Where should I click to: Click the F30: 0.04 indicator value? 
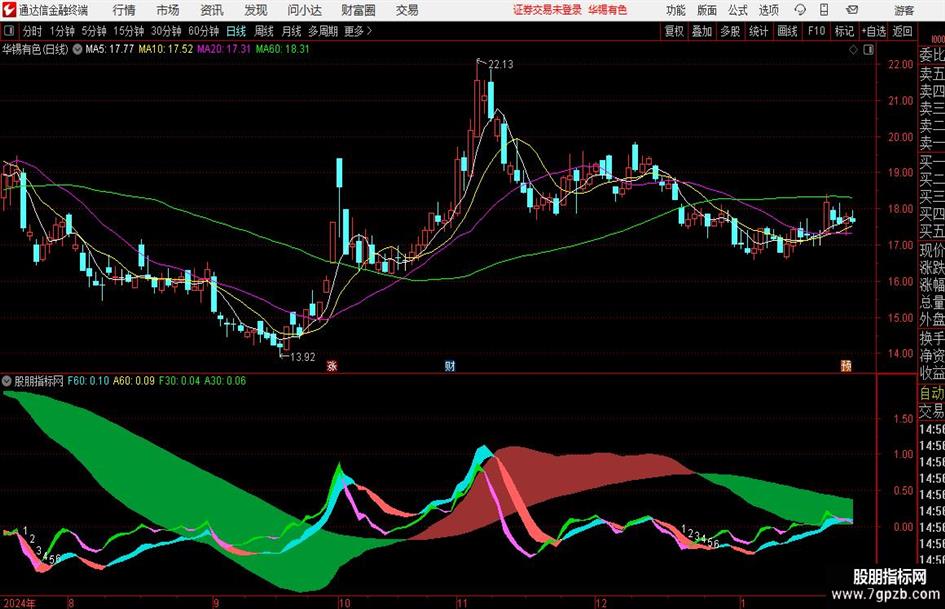(x=180, y=381)
